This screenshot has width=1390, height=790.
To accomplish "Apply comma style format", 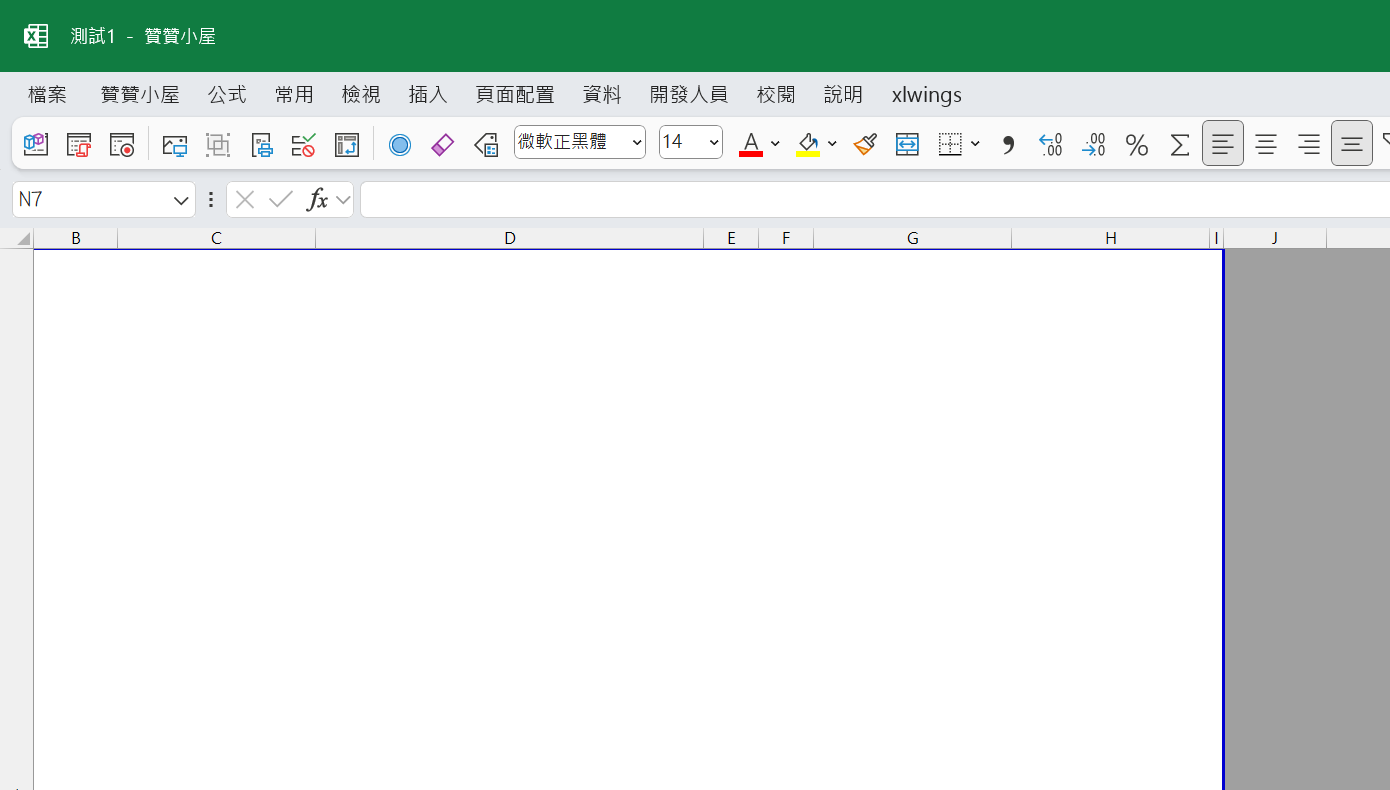I will (x=1008, y=145).
